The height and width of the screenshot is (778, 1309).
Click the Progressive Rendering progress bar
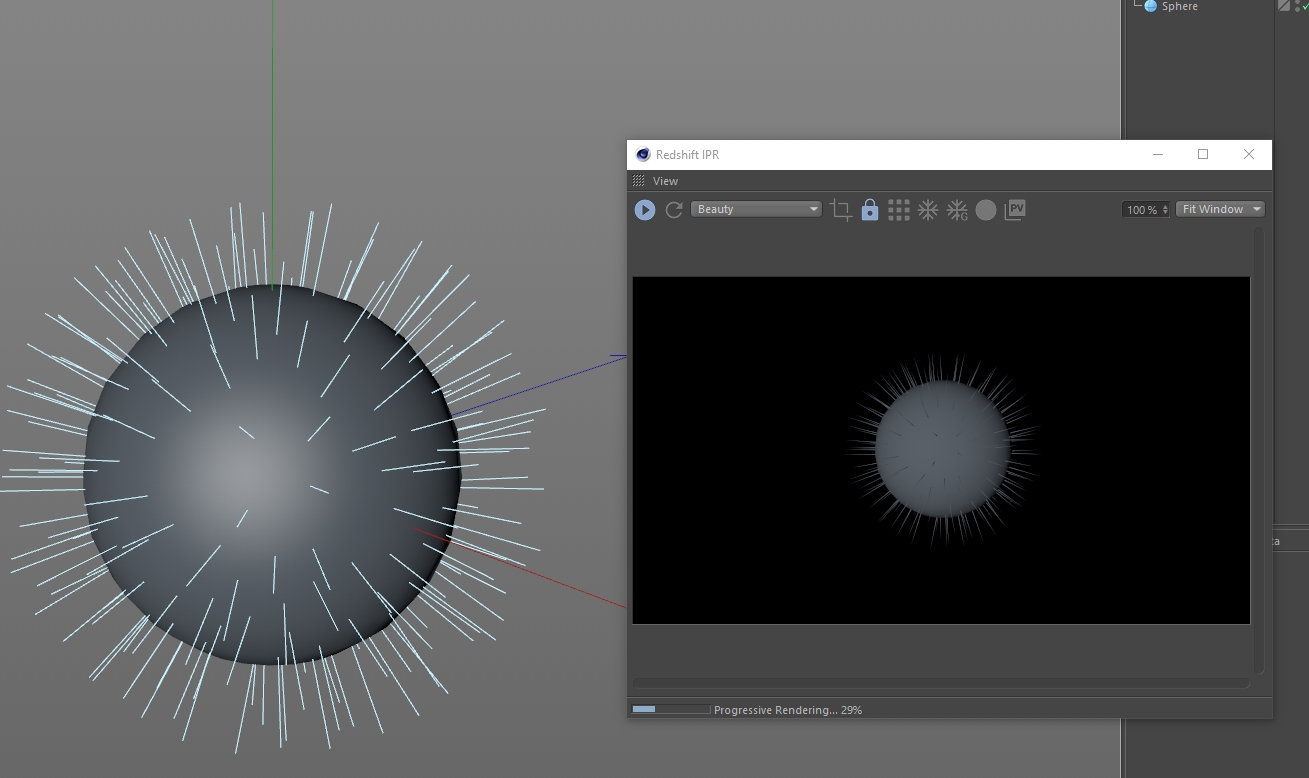tap(671, 710)
